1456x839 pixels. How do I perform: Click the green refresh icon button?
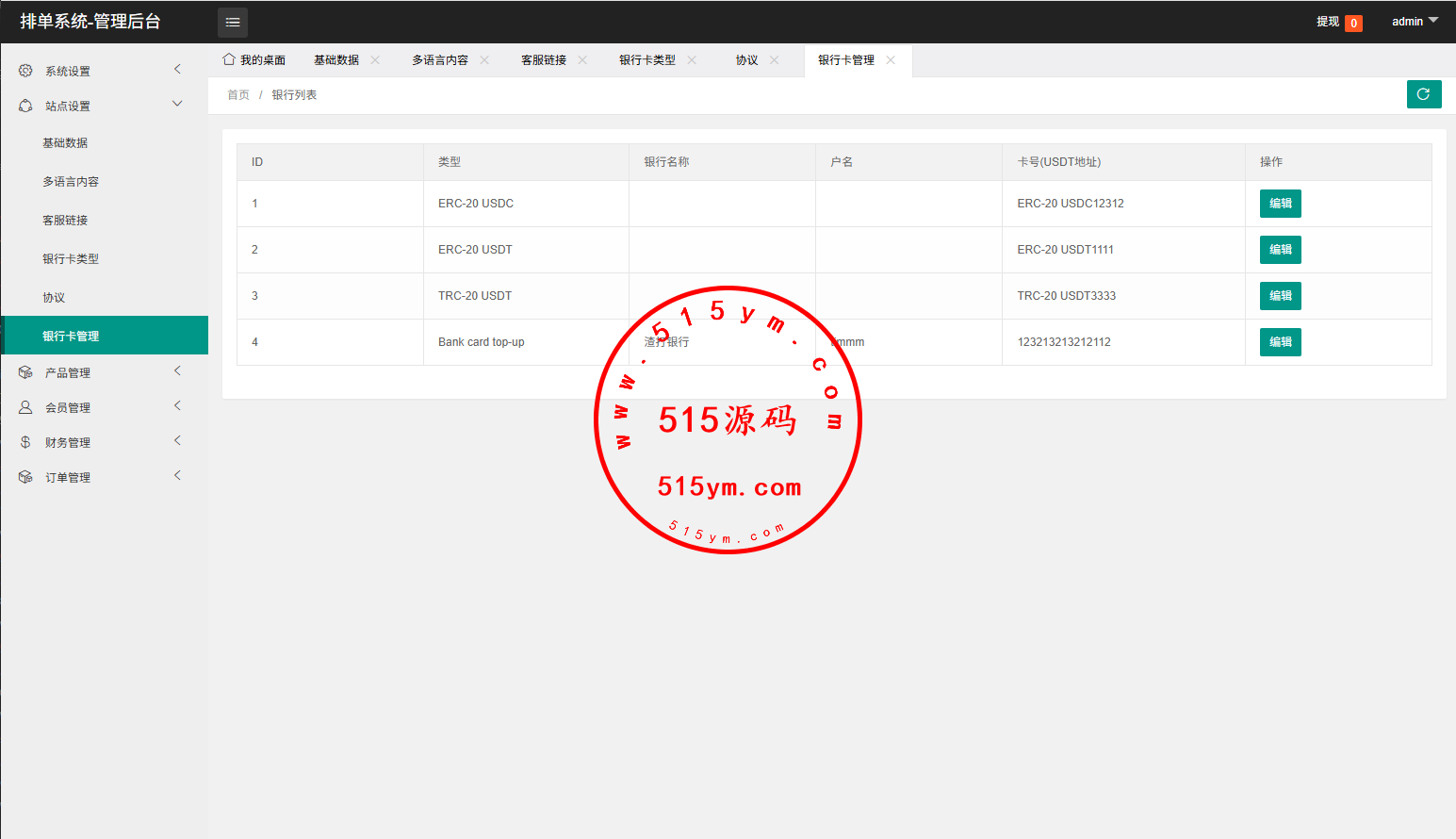point(1423,94)
